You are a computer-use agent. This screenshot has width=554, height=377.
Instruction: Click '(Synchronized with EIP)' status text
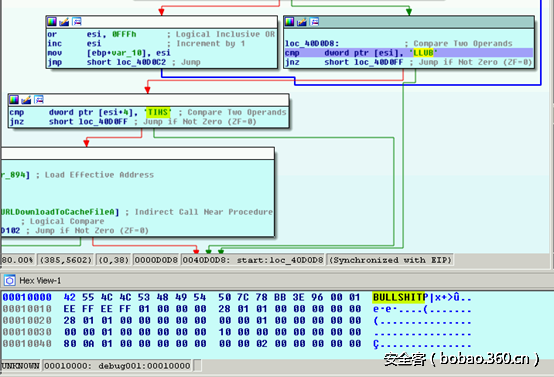(x=390, y=260)
